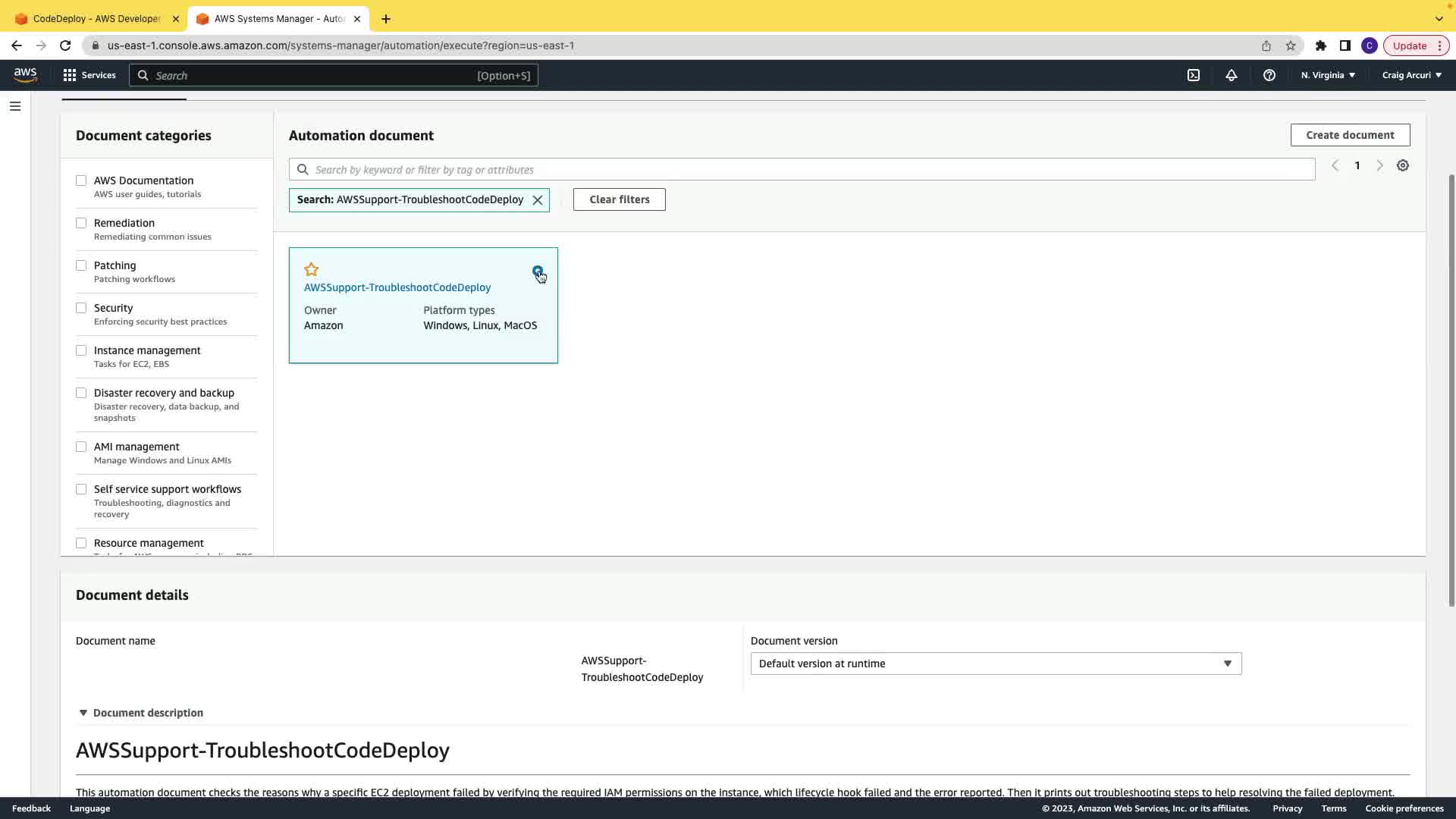Remove the AWSSupport-TroubleshootCodeDeploy search filter
The image size is (1456, 819).
pyautogui.click(x=538, y=200)
